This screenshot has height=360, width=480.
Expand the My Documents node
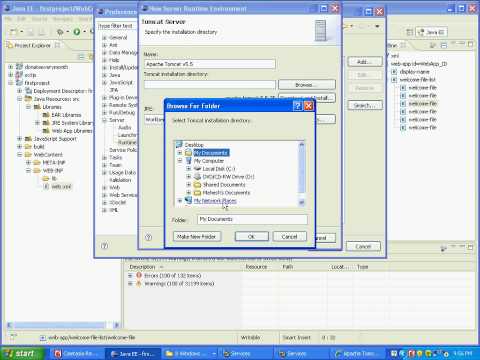(x=180, y=153)
